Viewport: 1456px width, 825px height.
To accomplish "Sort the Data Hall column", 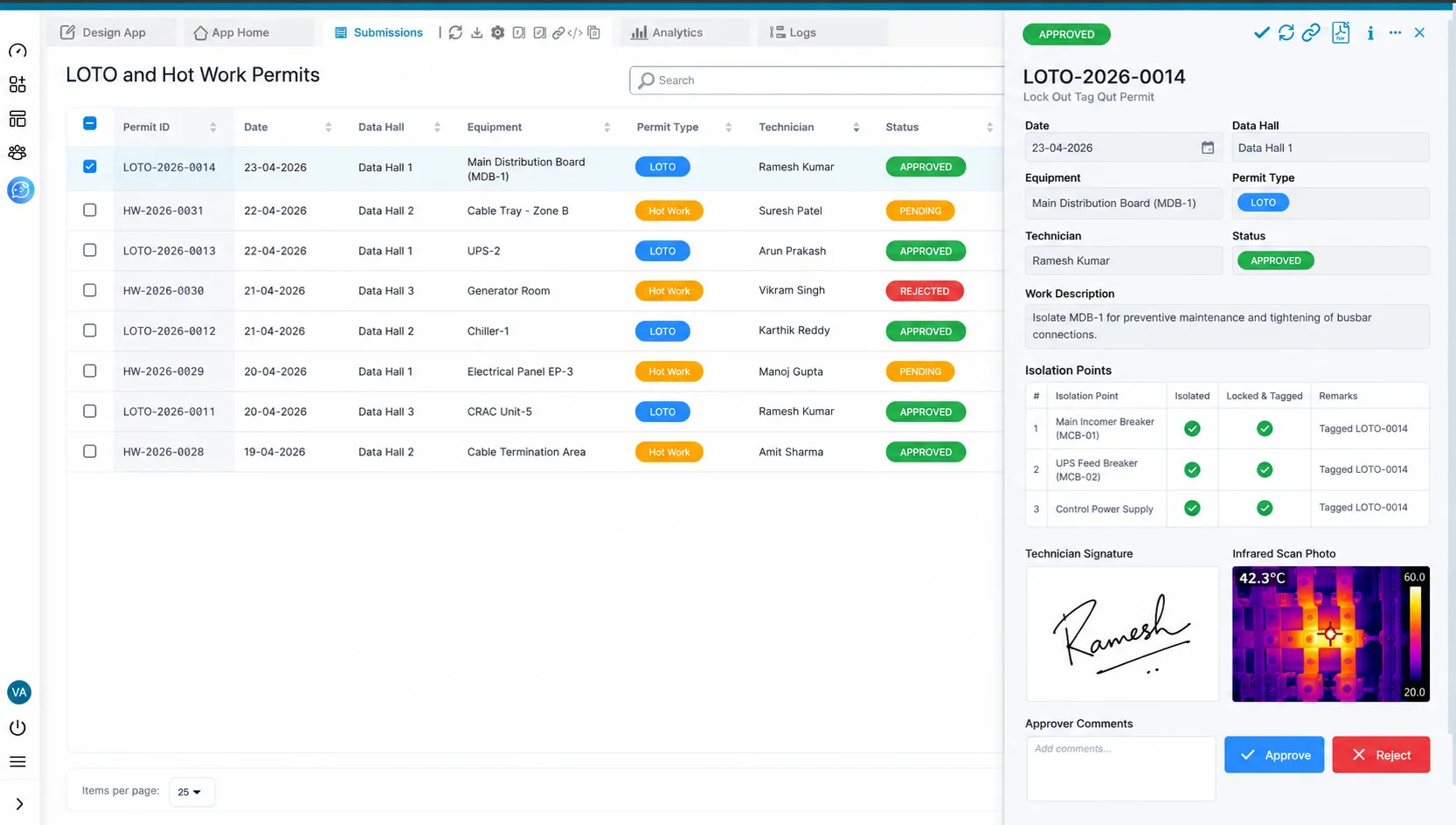I will [437, 128].
